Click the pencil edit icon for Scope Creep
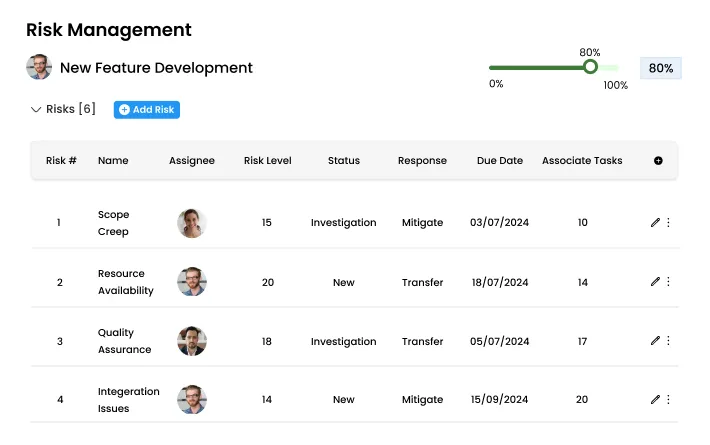The height and width of the screenshot is (445, 710). (x=655, y=223)
